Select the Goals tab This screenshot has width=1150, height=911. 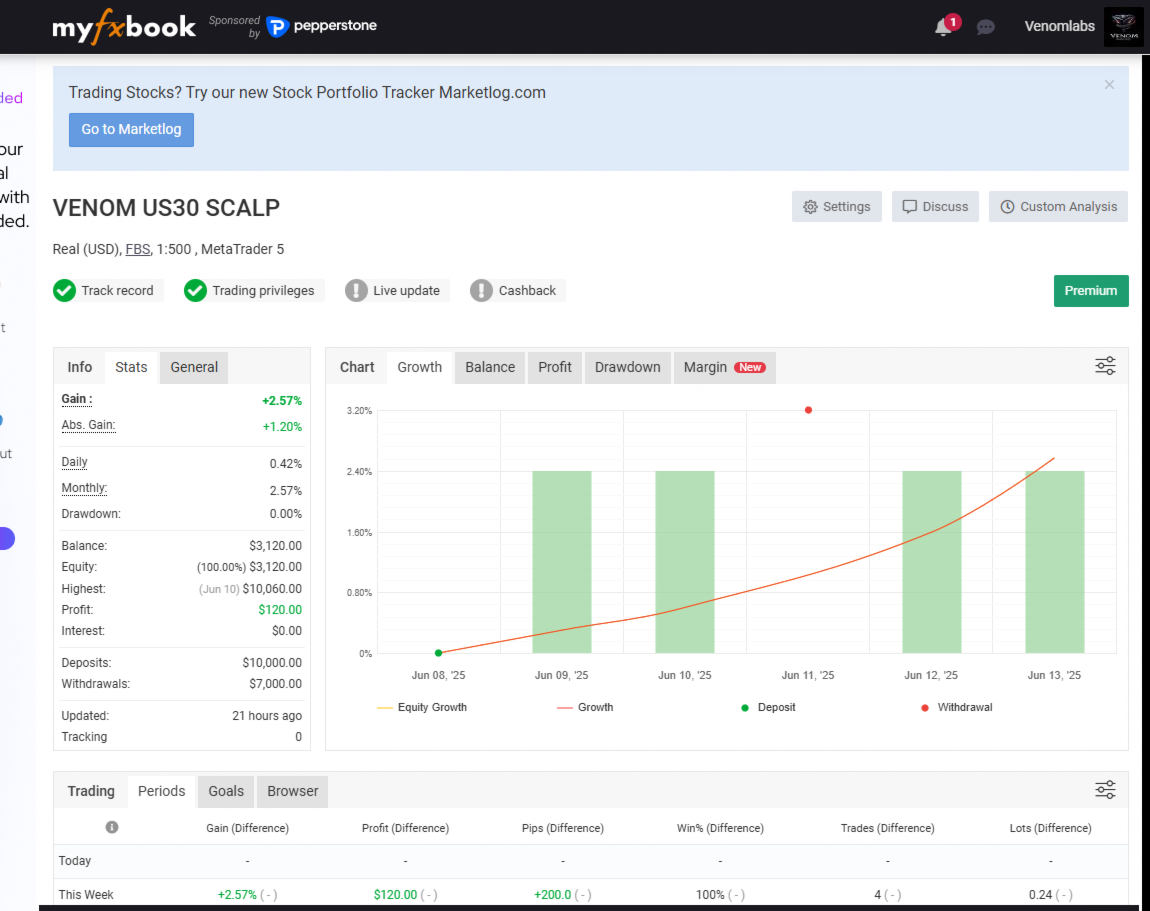[x=226, y=791]
